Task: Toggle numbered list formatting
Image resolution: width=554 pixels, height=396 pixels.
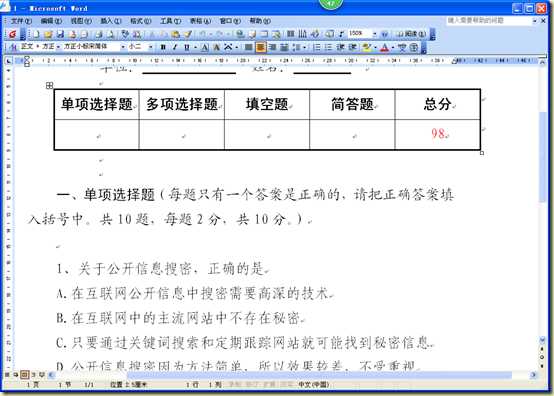Action: (x=317, y=47)
